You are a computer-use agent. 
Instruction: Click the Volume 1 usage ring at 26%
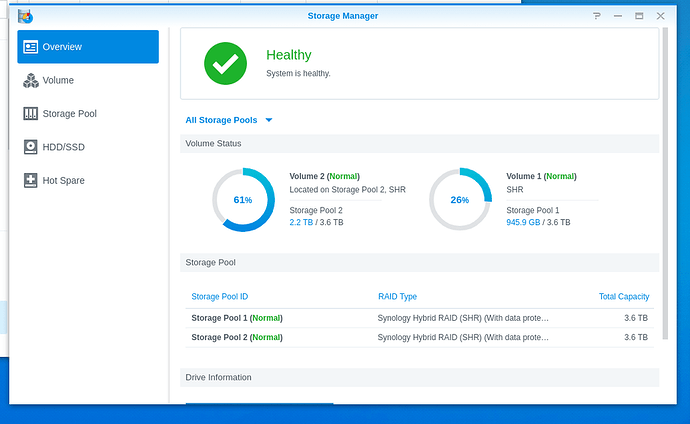point(460,199)
